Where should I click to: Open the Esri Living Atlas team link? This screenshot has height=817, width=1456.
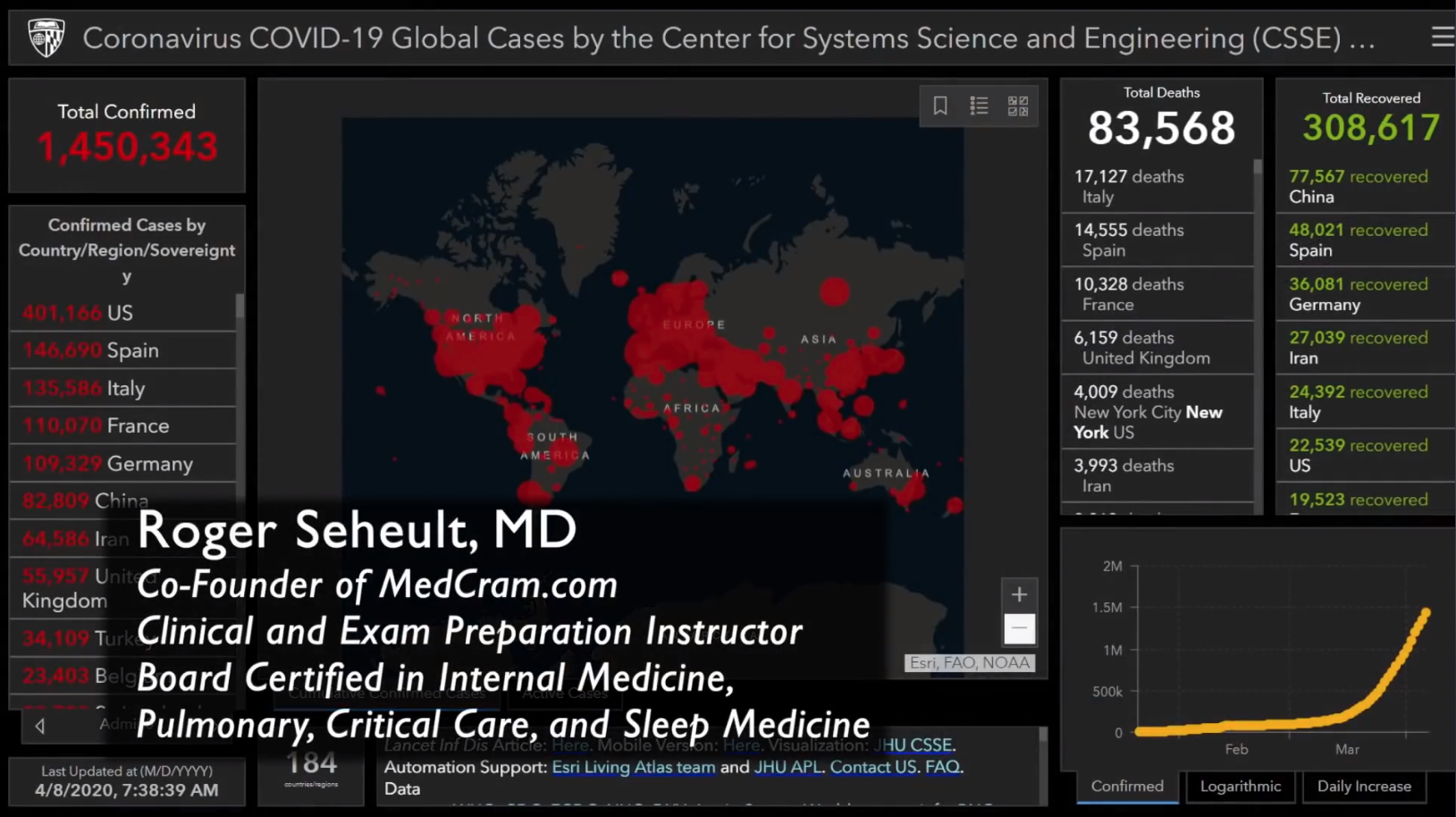pyautogui.click(x=634, y=767)
